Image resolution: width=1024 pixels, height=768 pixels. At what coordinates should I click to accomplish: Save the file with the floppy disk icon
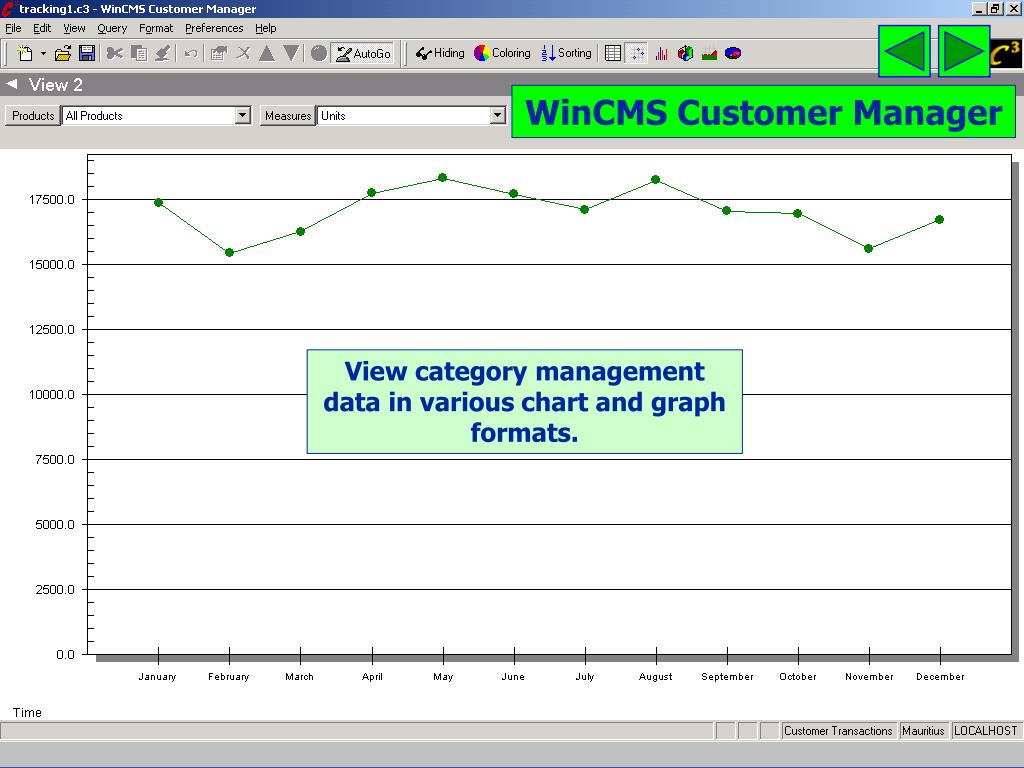[x=87, y=54]
